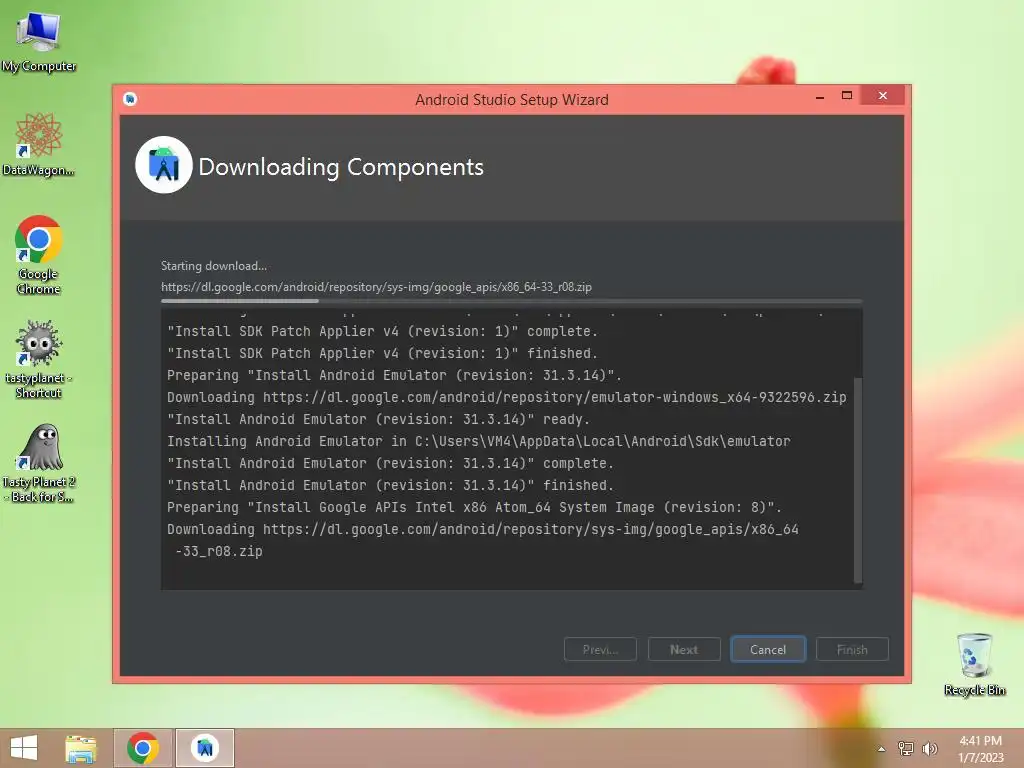The width and height of the screenshot is (1024, 768).
Task: Select the Recycle Bin icon
Action: click(974, 664)
